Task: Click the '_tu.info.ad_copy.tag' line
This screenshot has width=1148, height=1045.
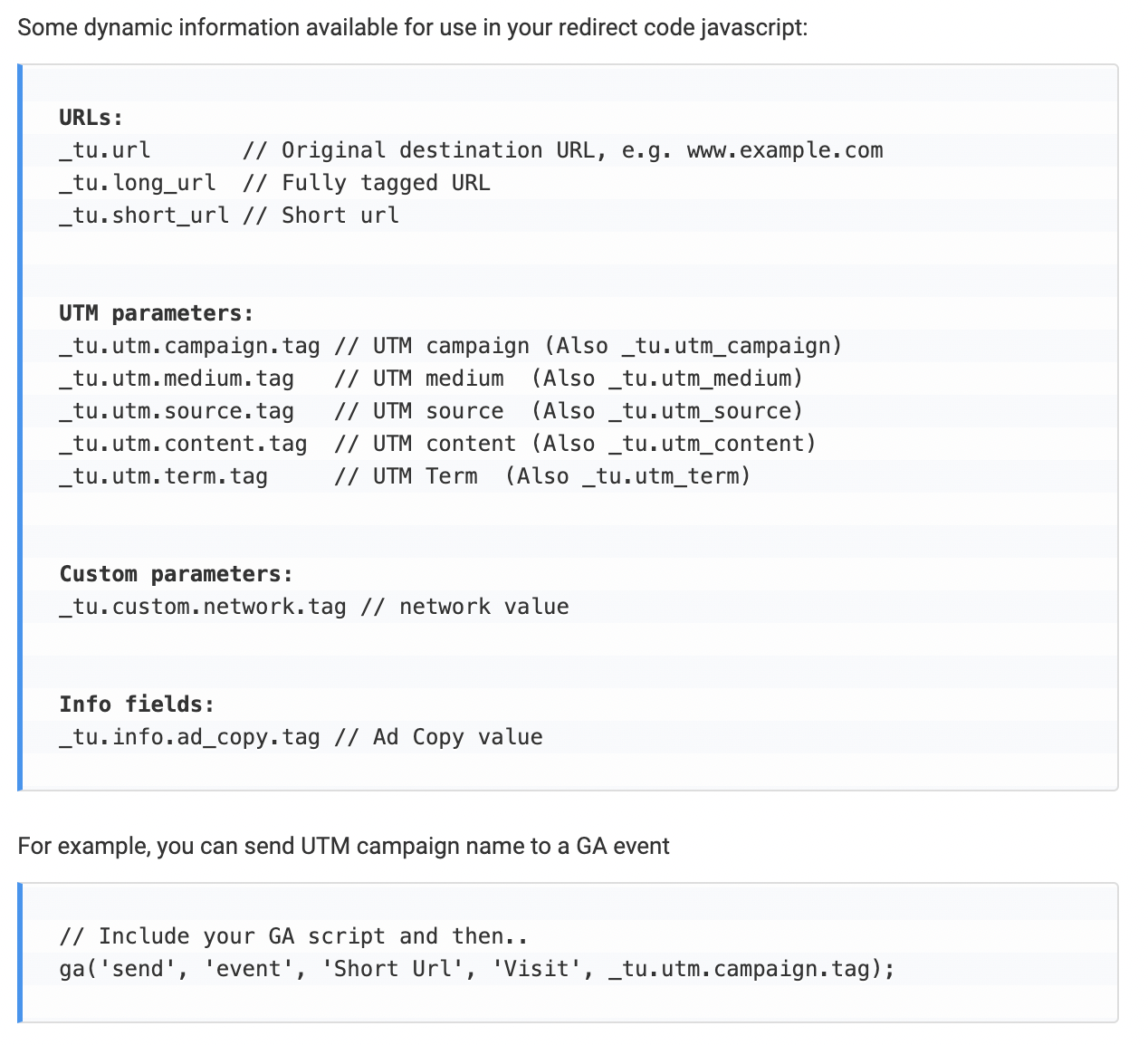Action: point(301,737)
